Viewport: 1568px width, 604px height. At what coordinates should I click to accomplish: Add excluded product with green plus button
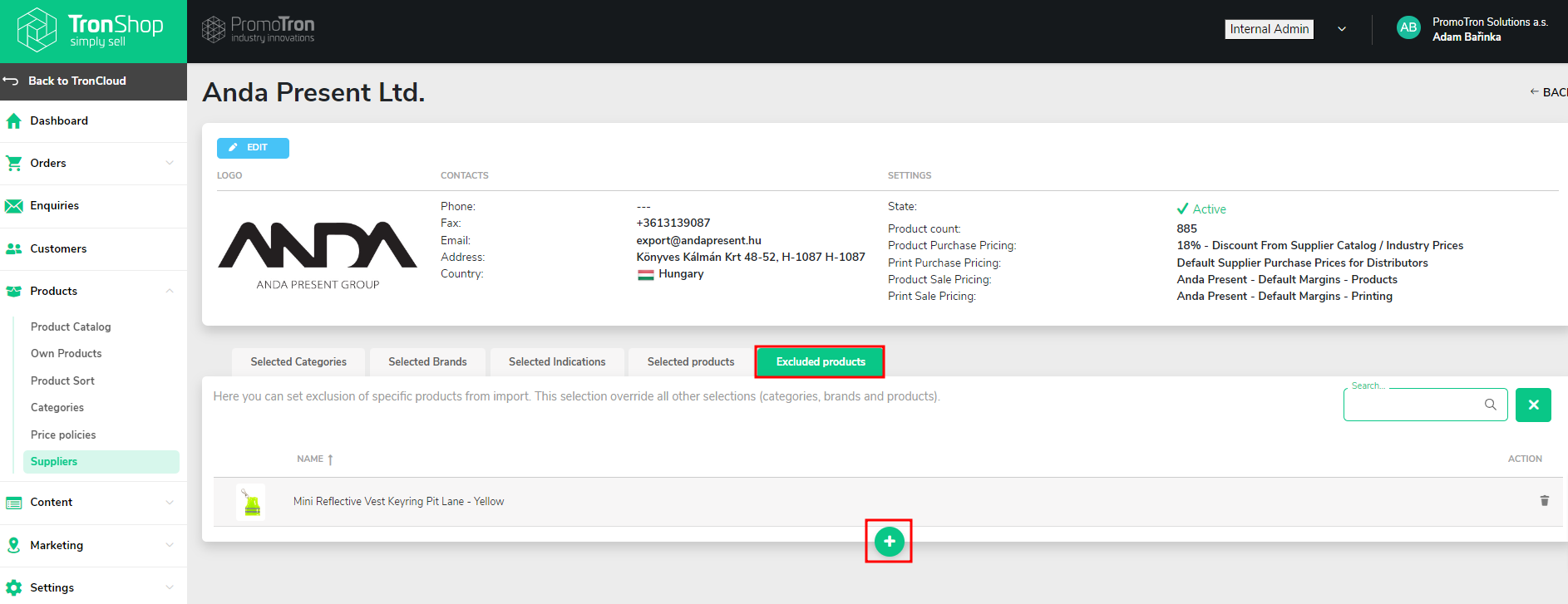(x=889, y=542)
